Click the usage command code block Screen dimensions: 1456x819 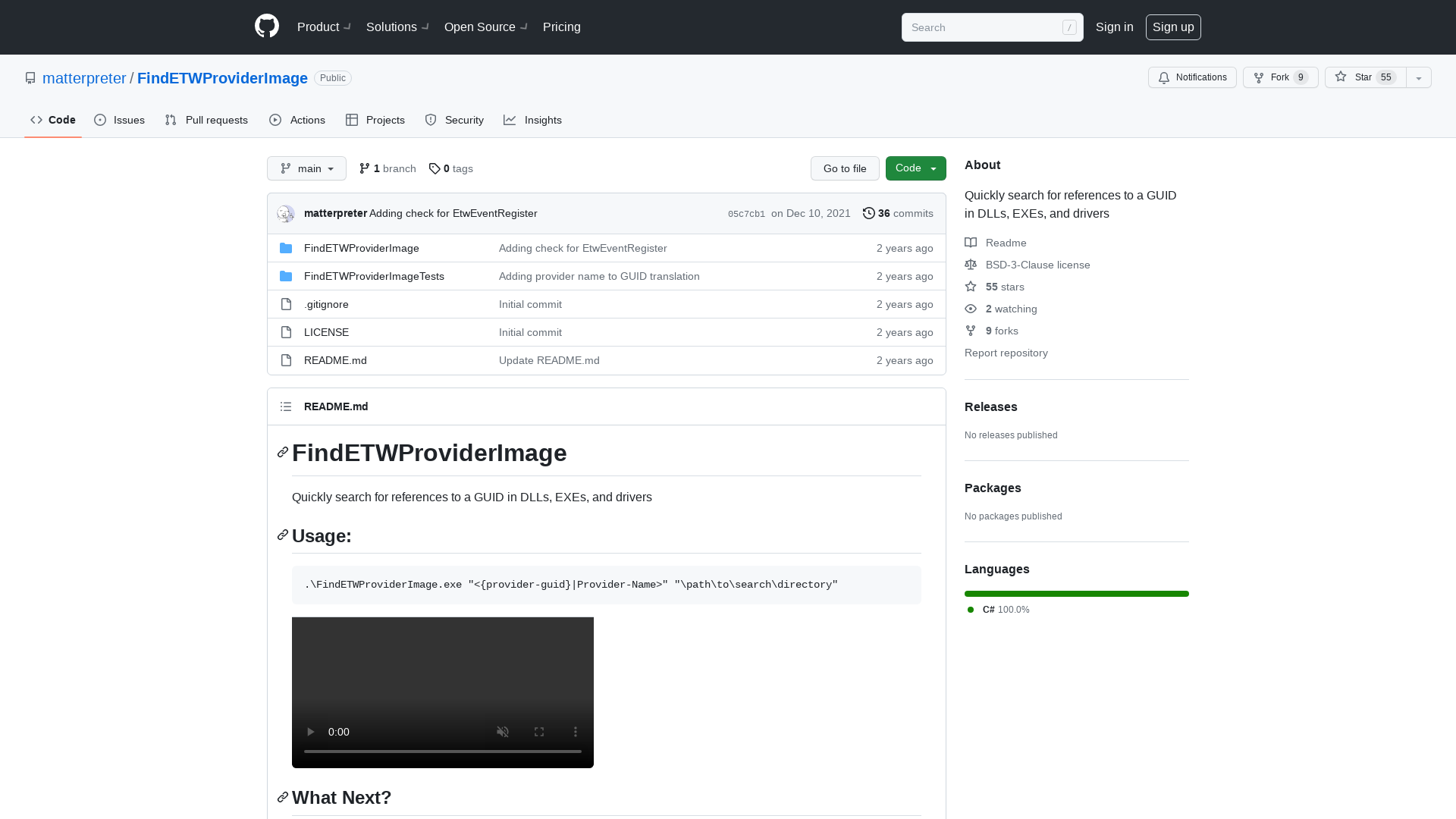pos(607,585)
